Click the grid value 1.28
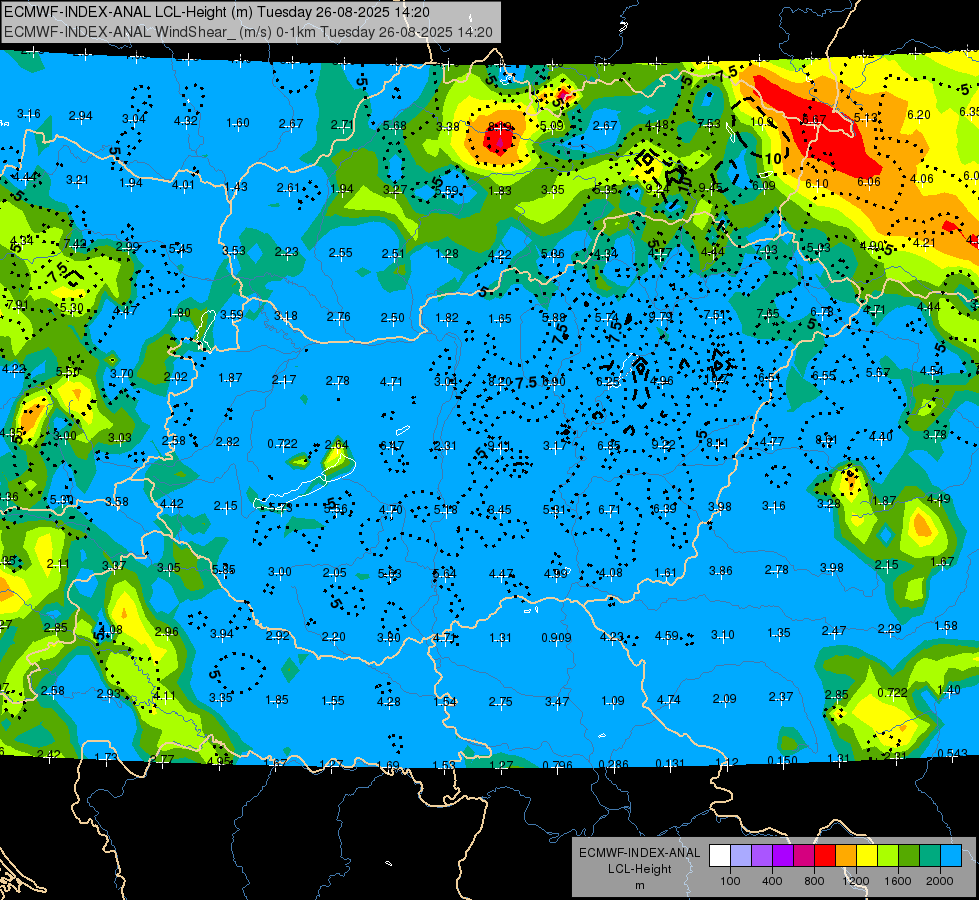979x900 pixels. (447, 254)
